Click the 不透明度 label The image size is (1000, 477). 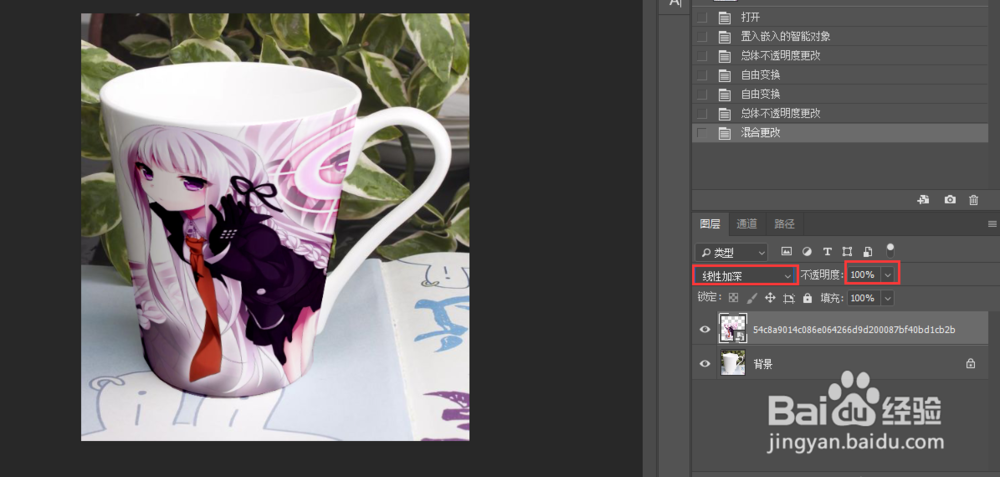tap(821, 275)
